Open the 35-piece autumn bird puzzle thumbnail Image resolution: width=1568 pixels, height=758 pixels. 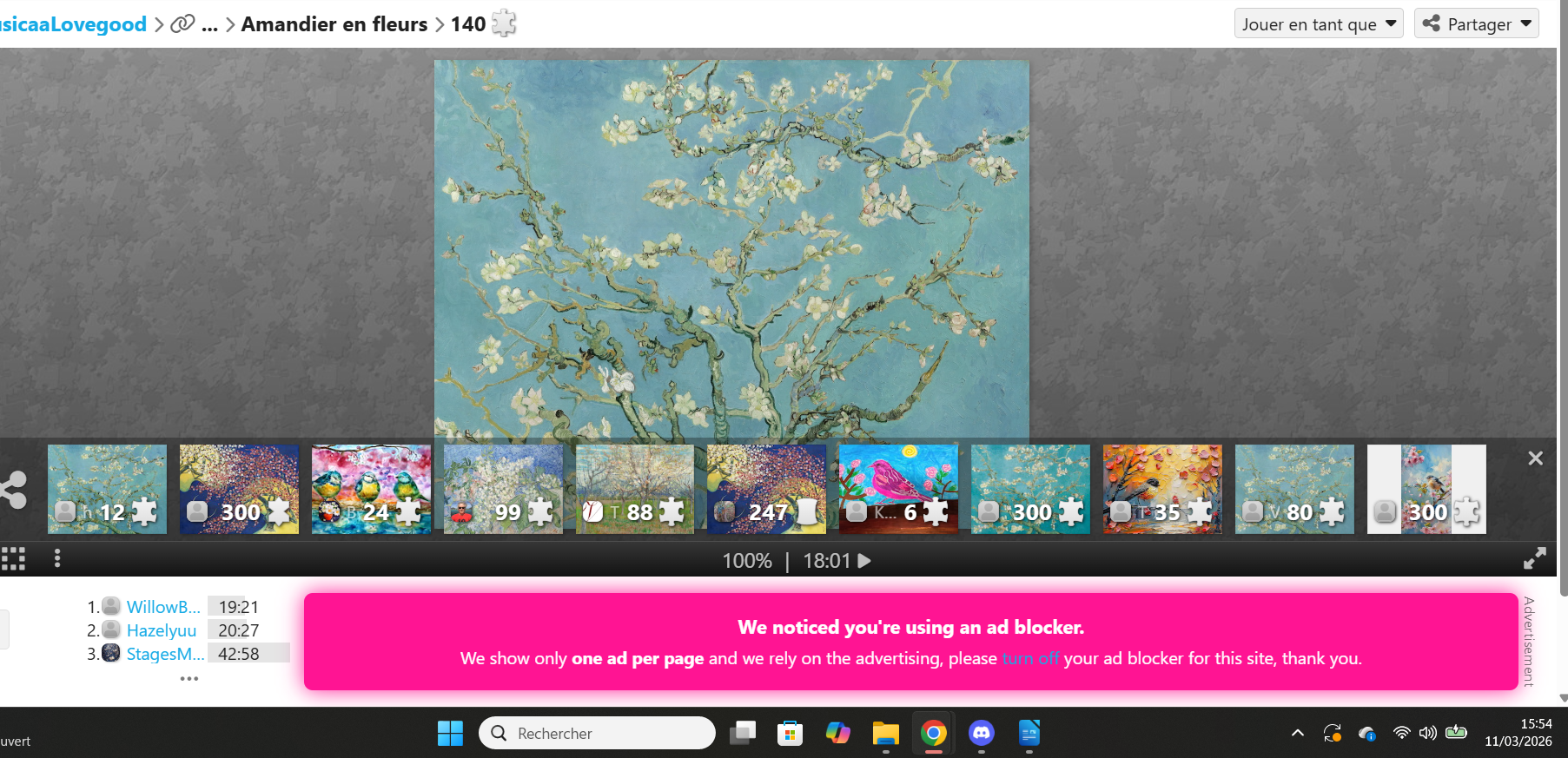1162,489
